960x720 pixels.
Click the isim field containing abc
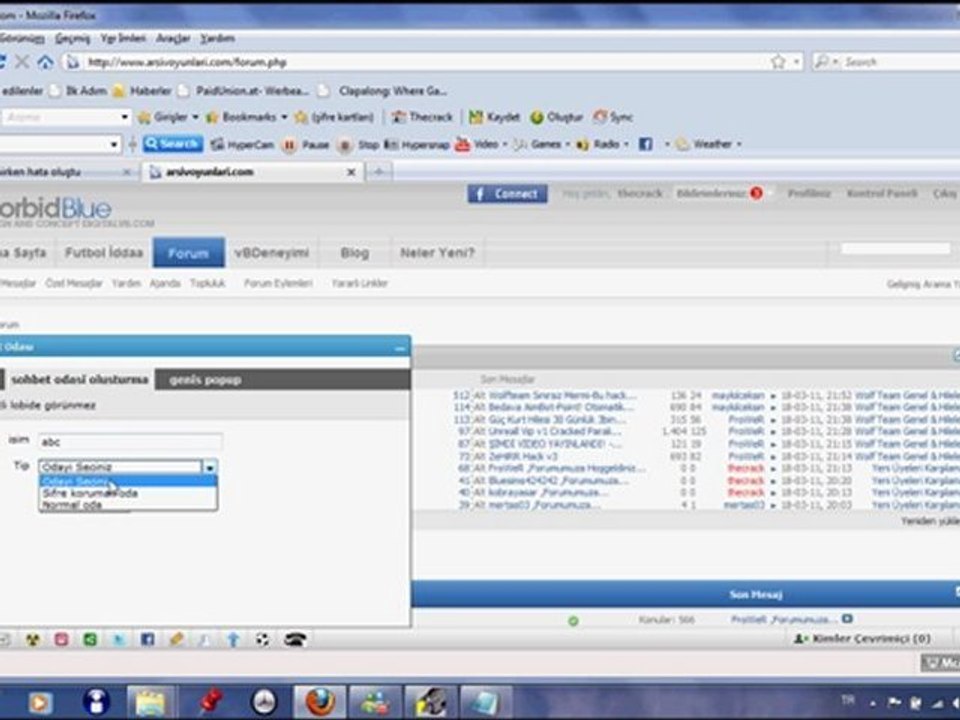(x=130, y=442)
